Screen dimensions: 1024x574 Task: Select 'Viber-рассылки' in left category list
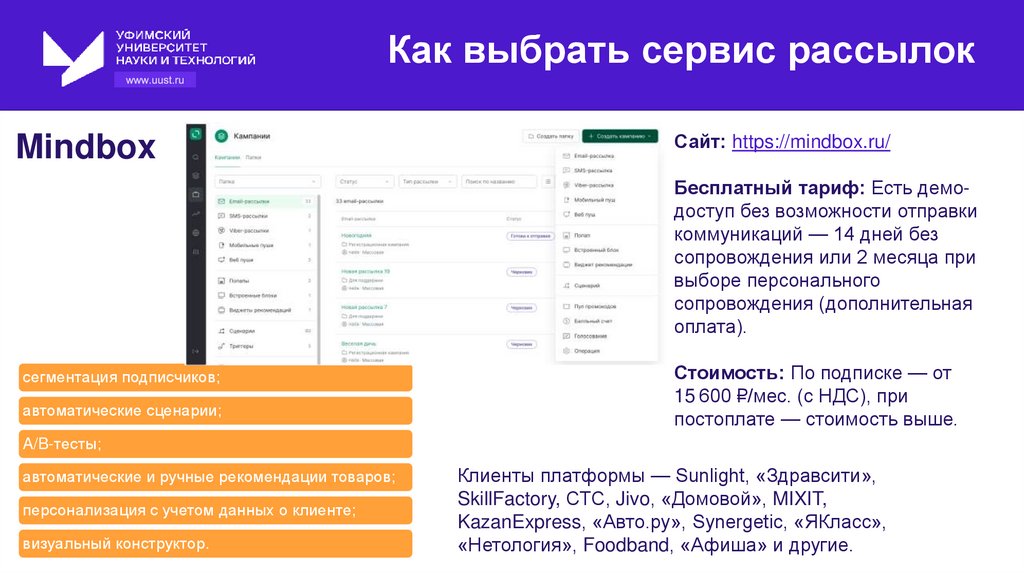click(x=265, y=231)
